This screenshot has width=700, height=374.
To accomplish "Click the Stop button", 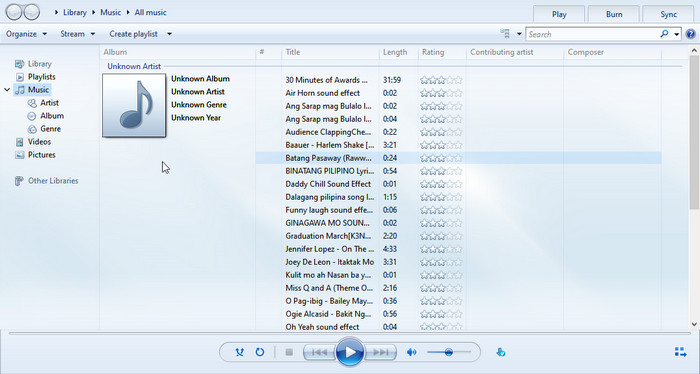I will [289, 352].
